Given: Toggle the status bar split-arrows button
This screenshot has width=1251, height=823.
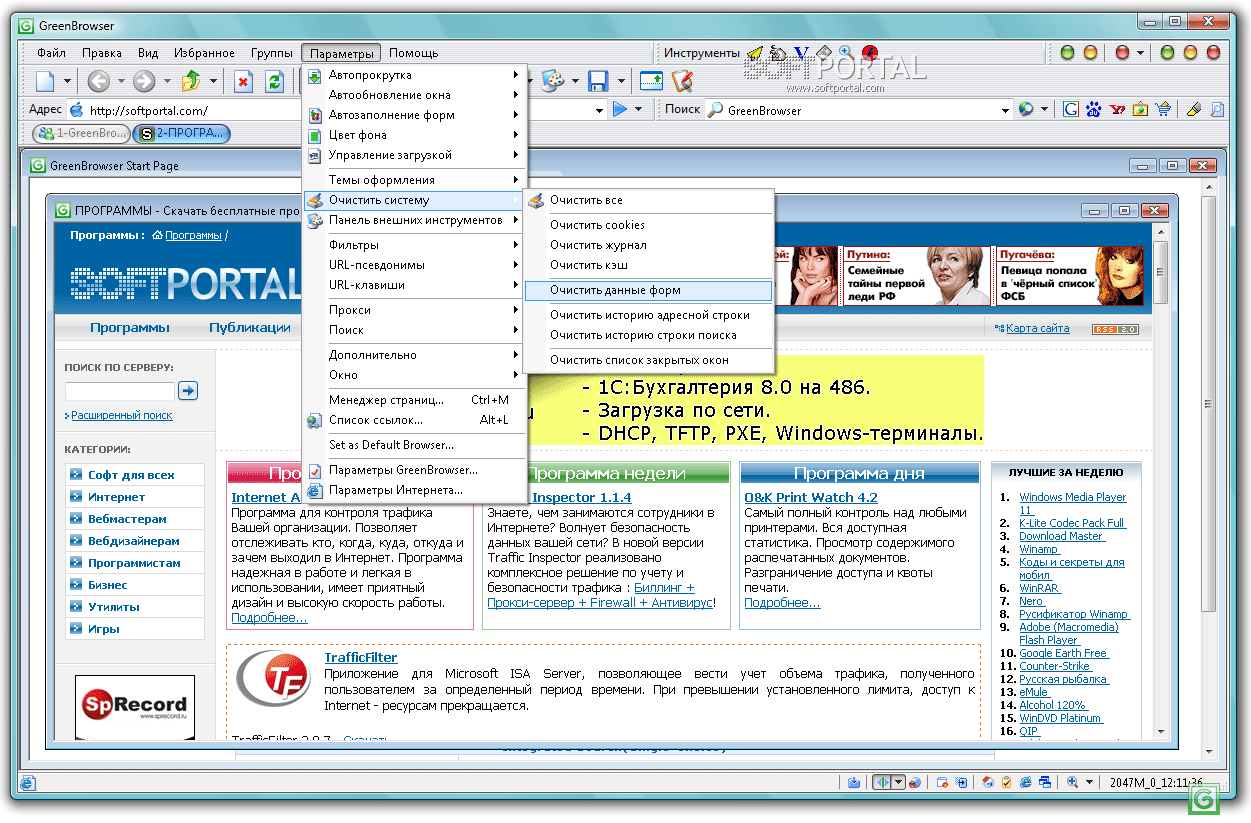Looking at the screenshot, I should click(x=880, y=783).
